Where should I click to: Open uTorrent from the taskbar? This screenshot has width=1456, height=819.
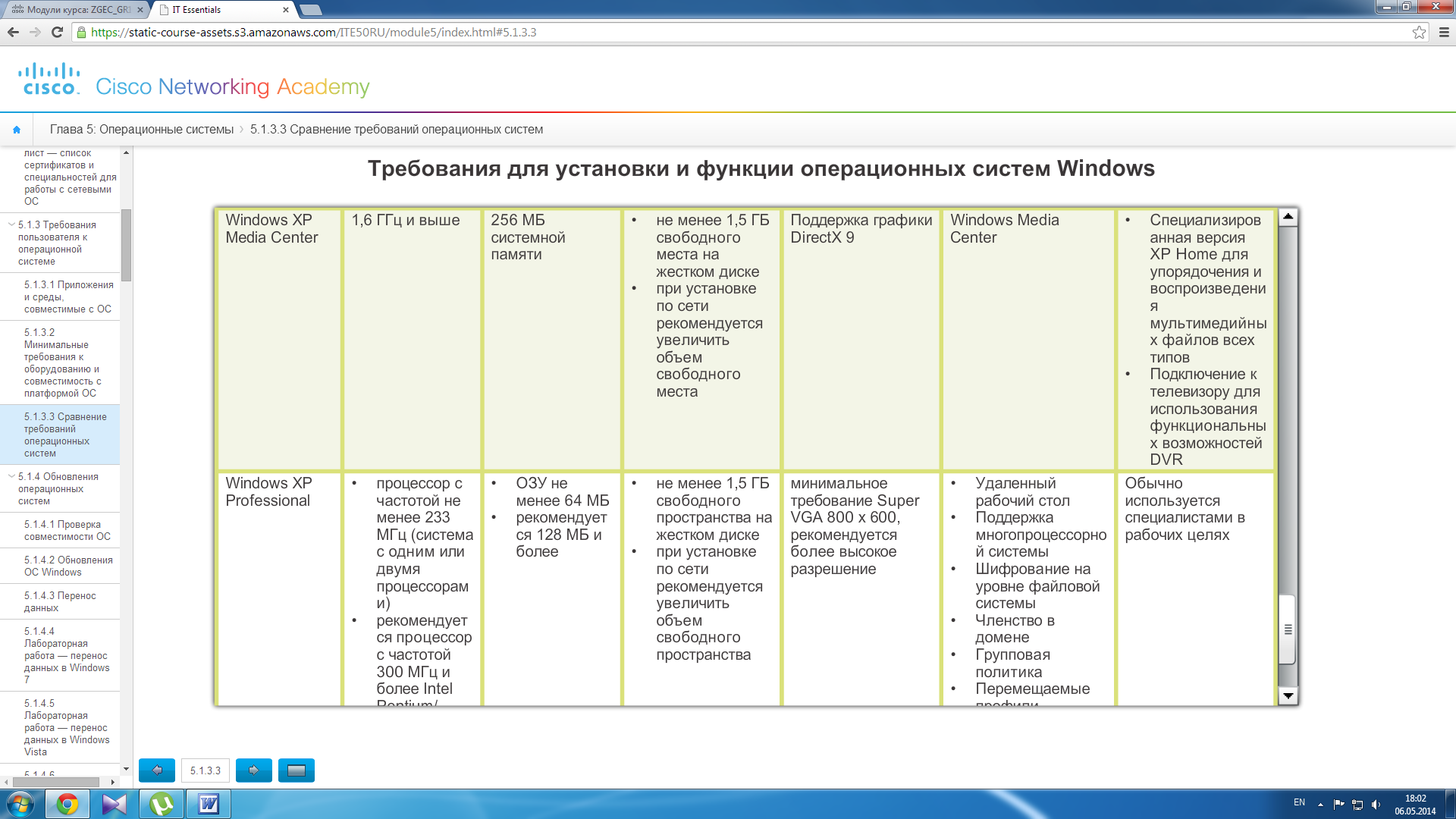click(162, 804)
